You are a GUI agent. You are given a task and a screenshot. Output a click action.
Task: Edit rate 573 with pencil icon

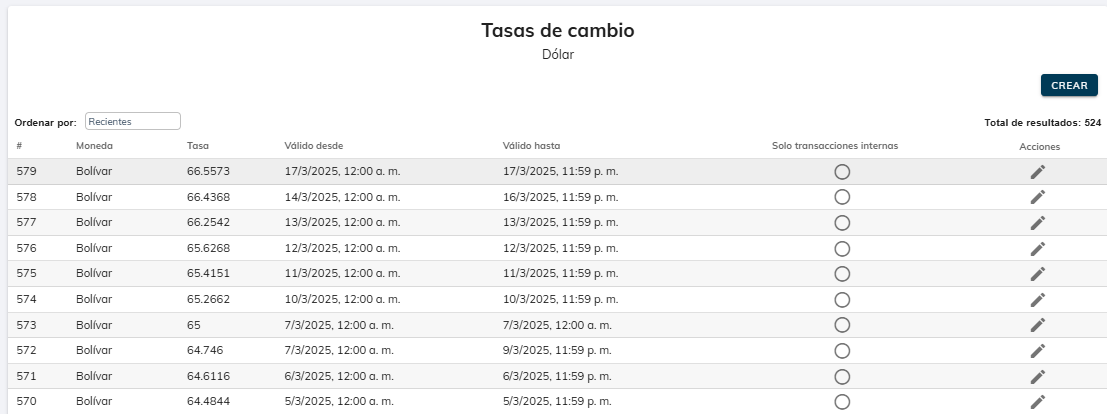point(1038,325)
